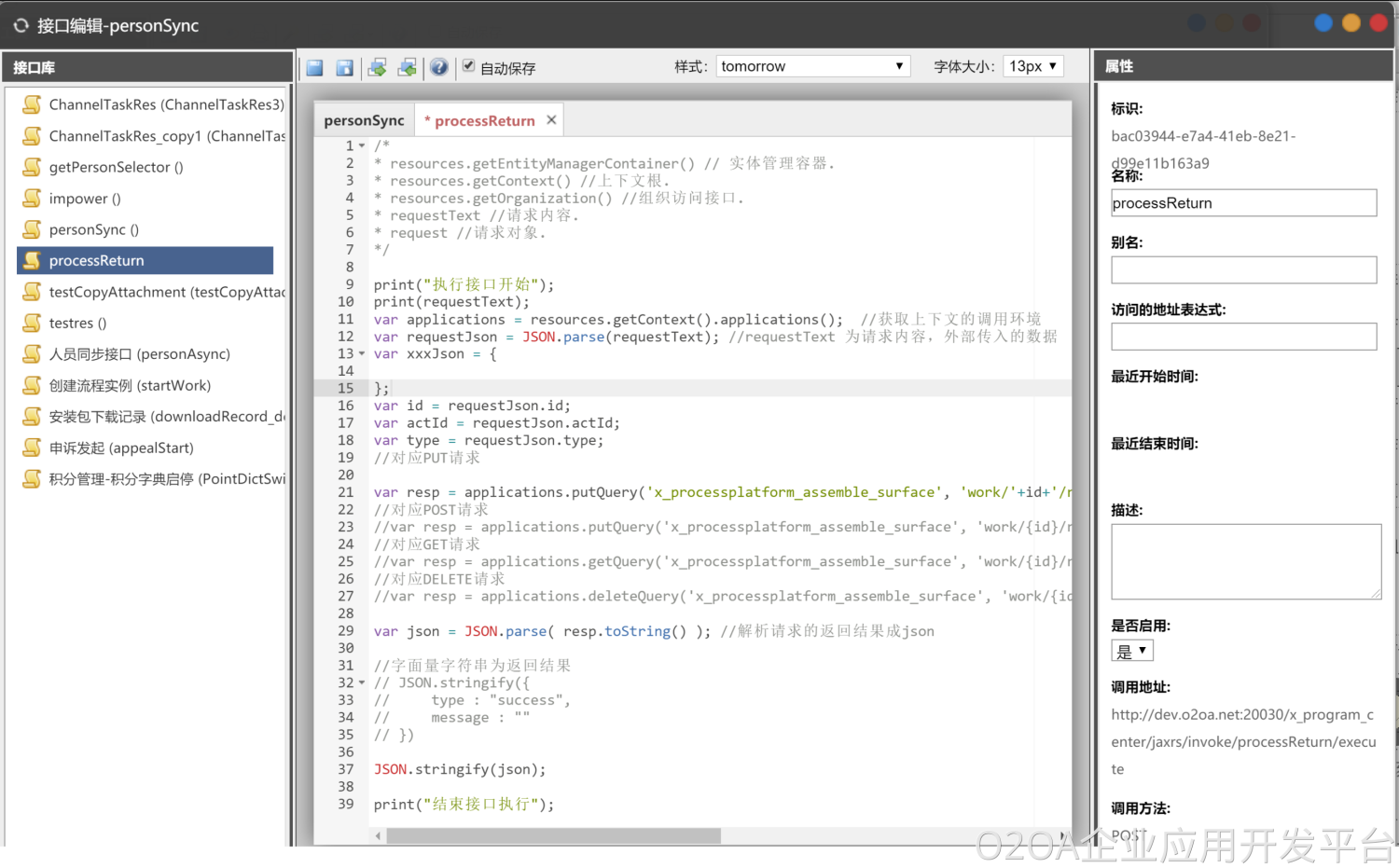Viewport: 1399px width, 868px height.
Task: Fold the code block at line 13
Action: [362, 354]
